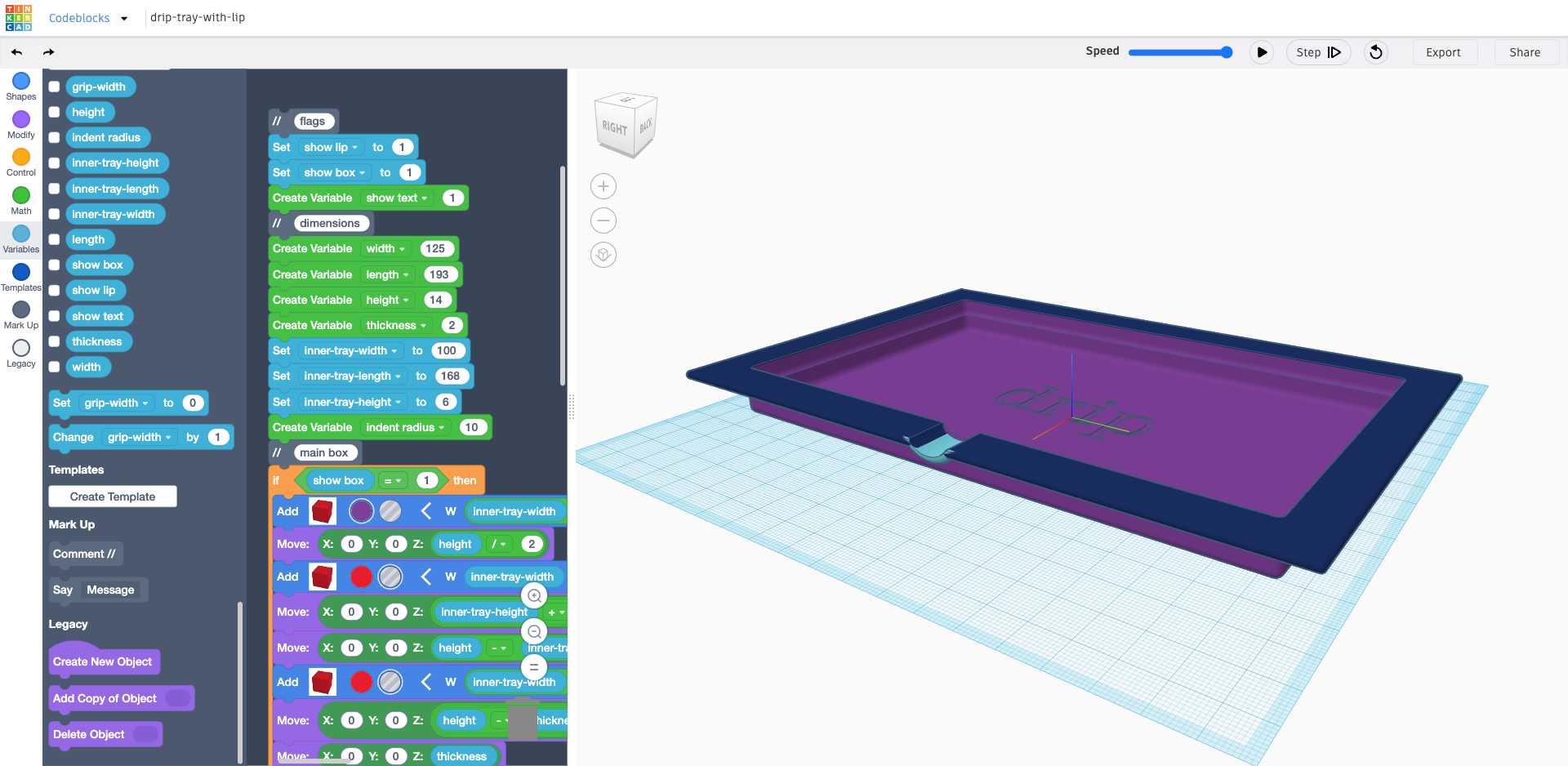
Task: Open the Shapes block category
Action: pos(21,86)
